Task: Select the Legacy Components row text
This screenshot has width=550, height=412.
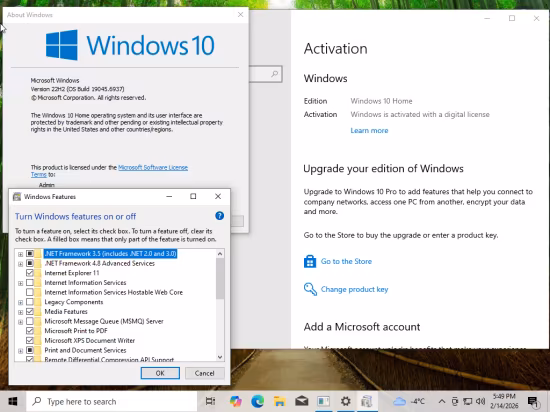Action: (74, 302)
